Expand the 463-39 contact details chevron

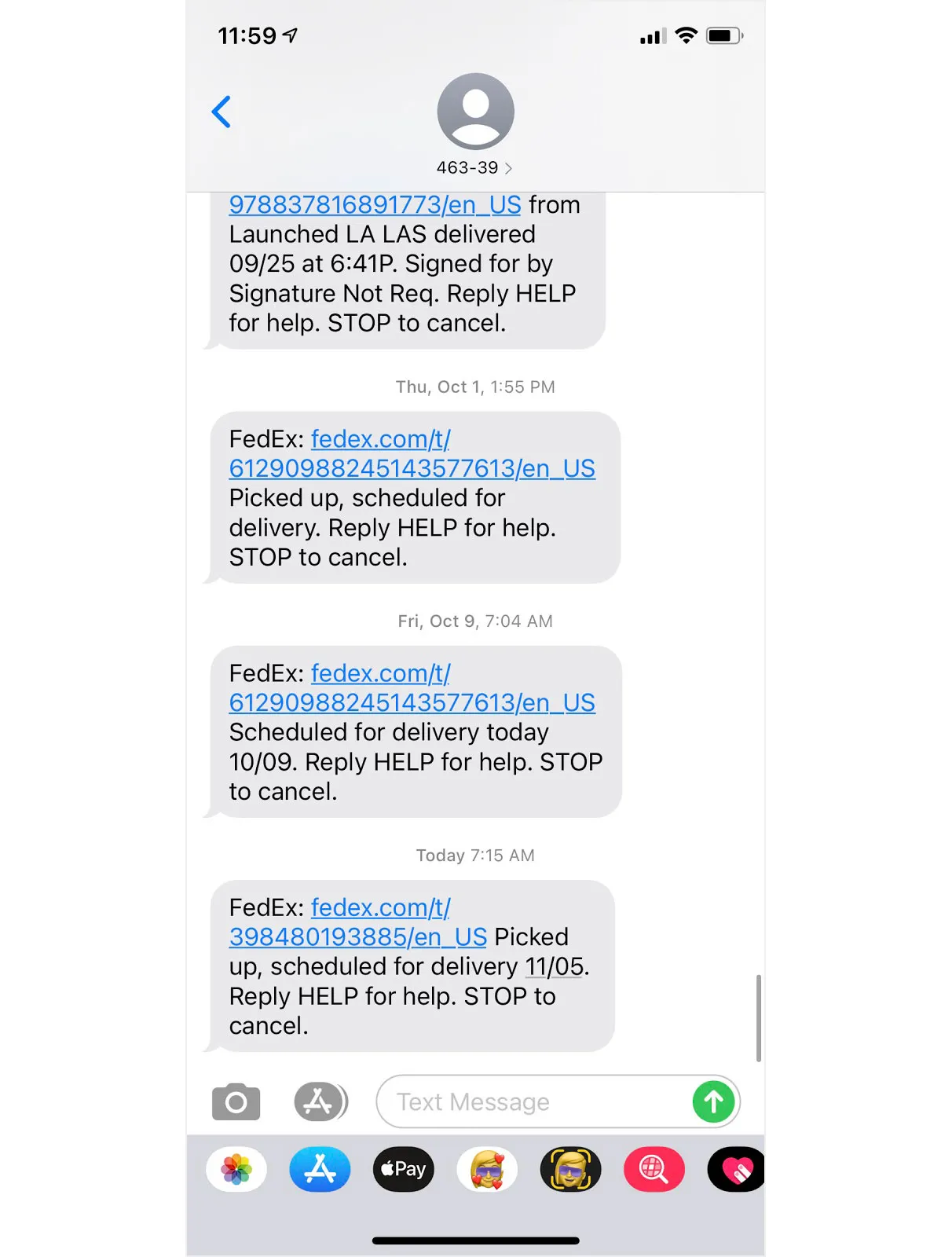point(508,168)
